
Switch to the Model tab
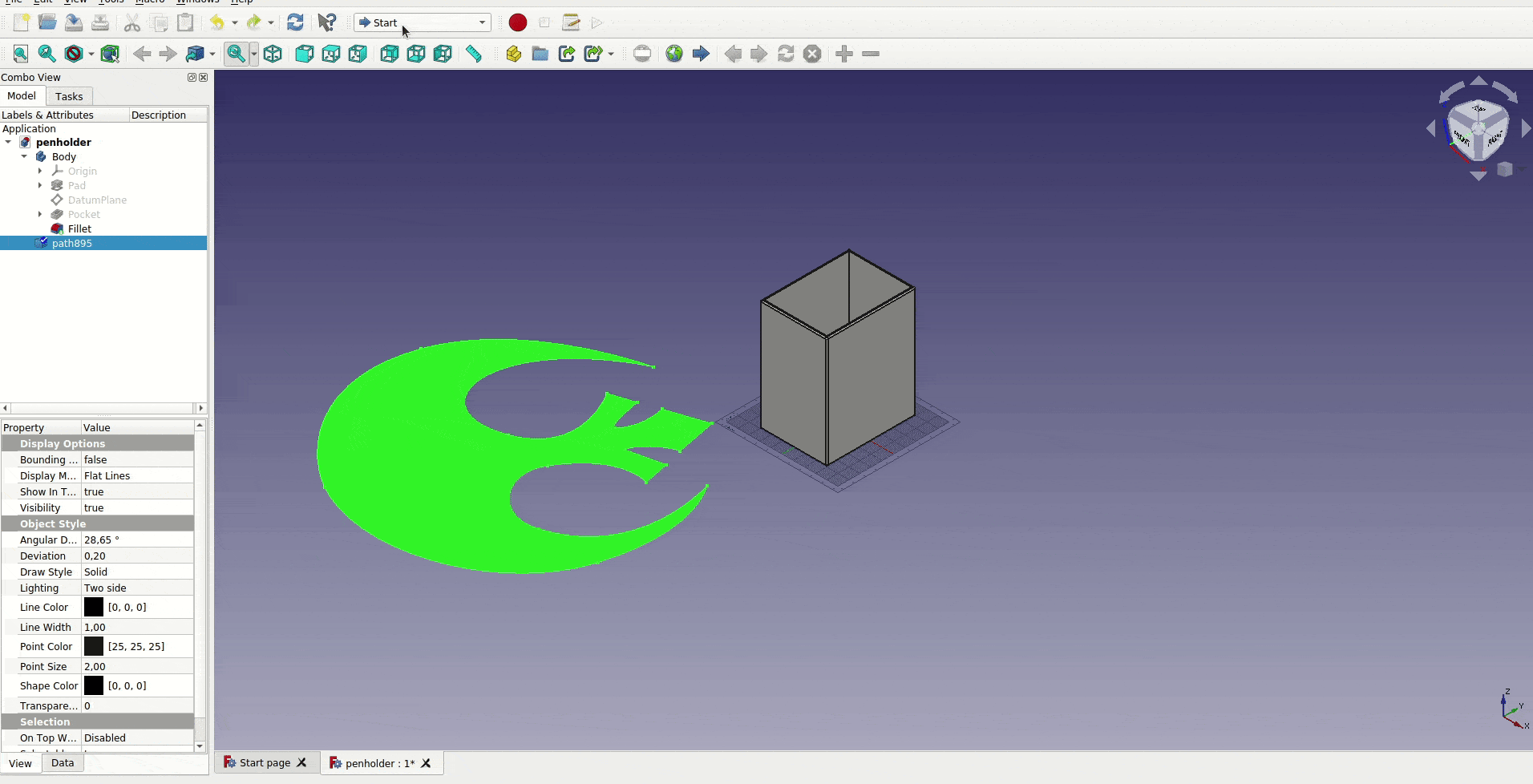(22, 95)
